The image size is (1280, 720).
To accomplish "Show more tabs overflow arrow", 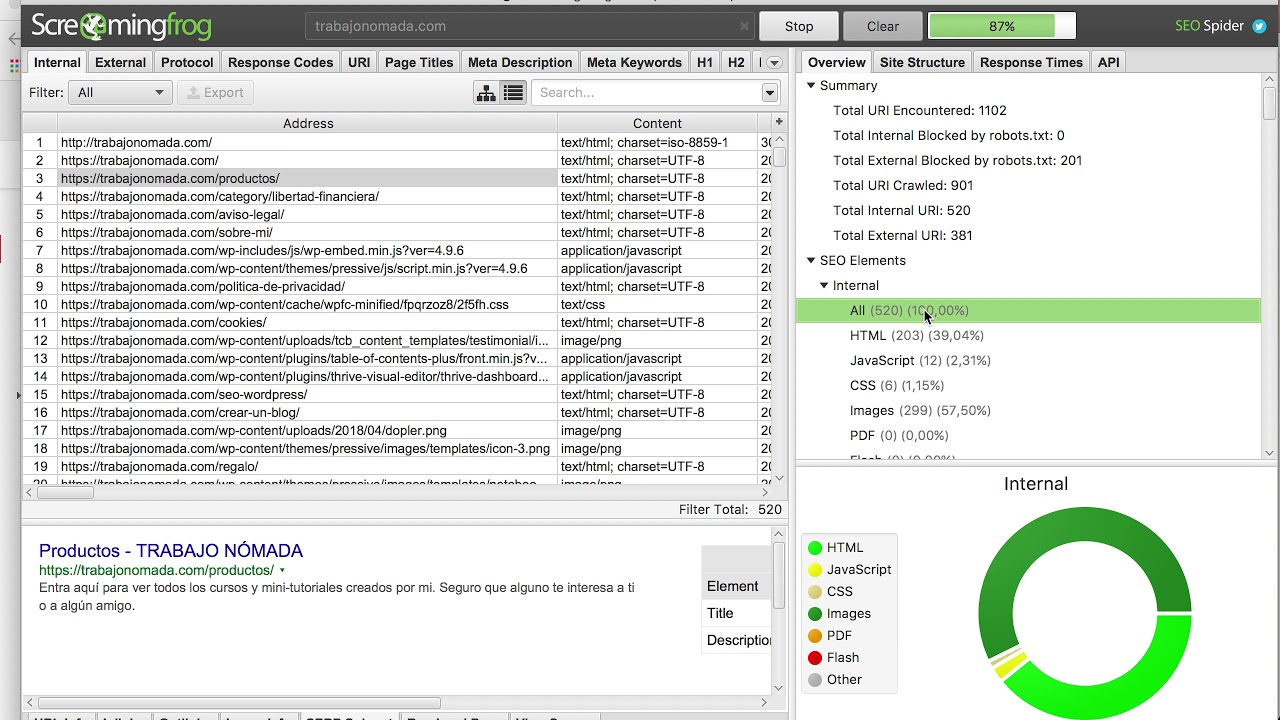I will [774, 63].
